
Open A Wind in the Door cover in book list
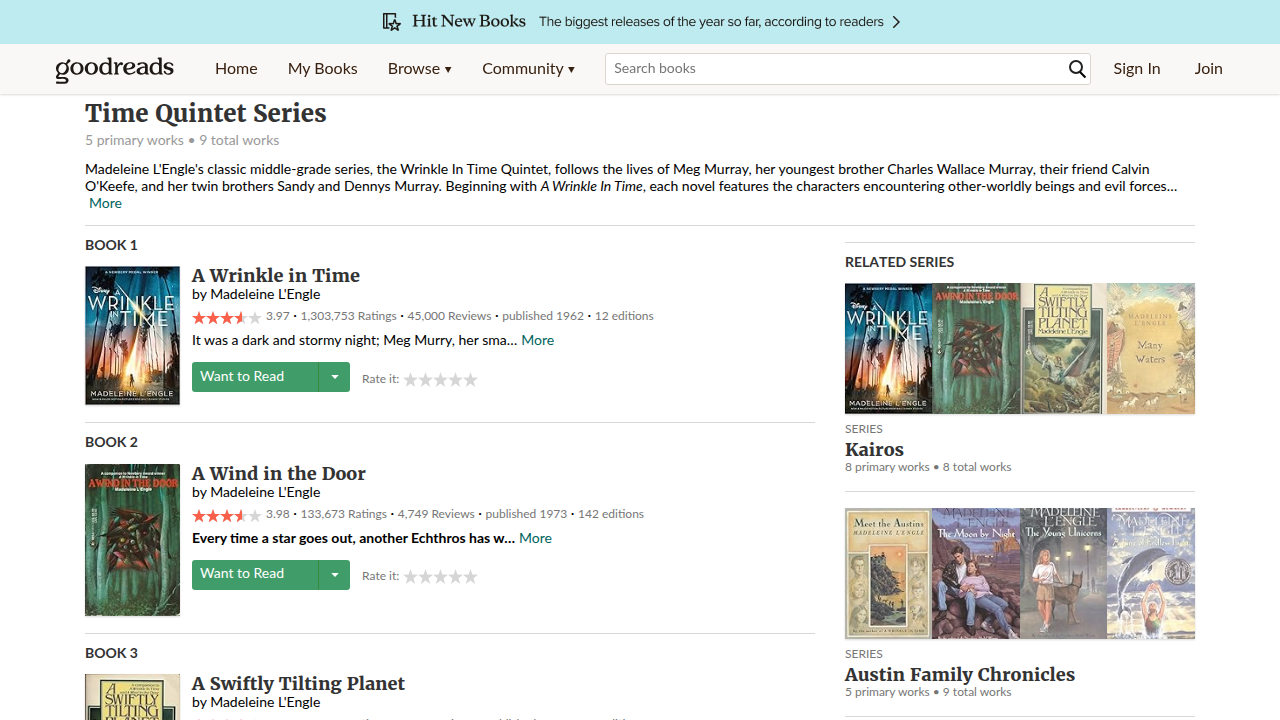132,540
